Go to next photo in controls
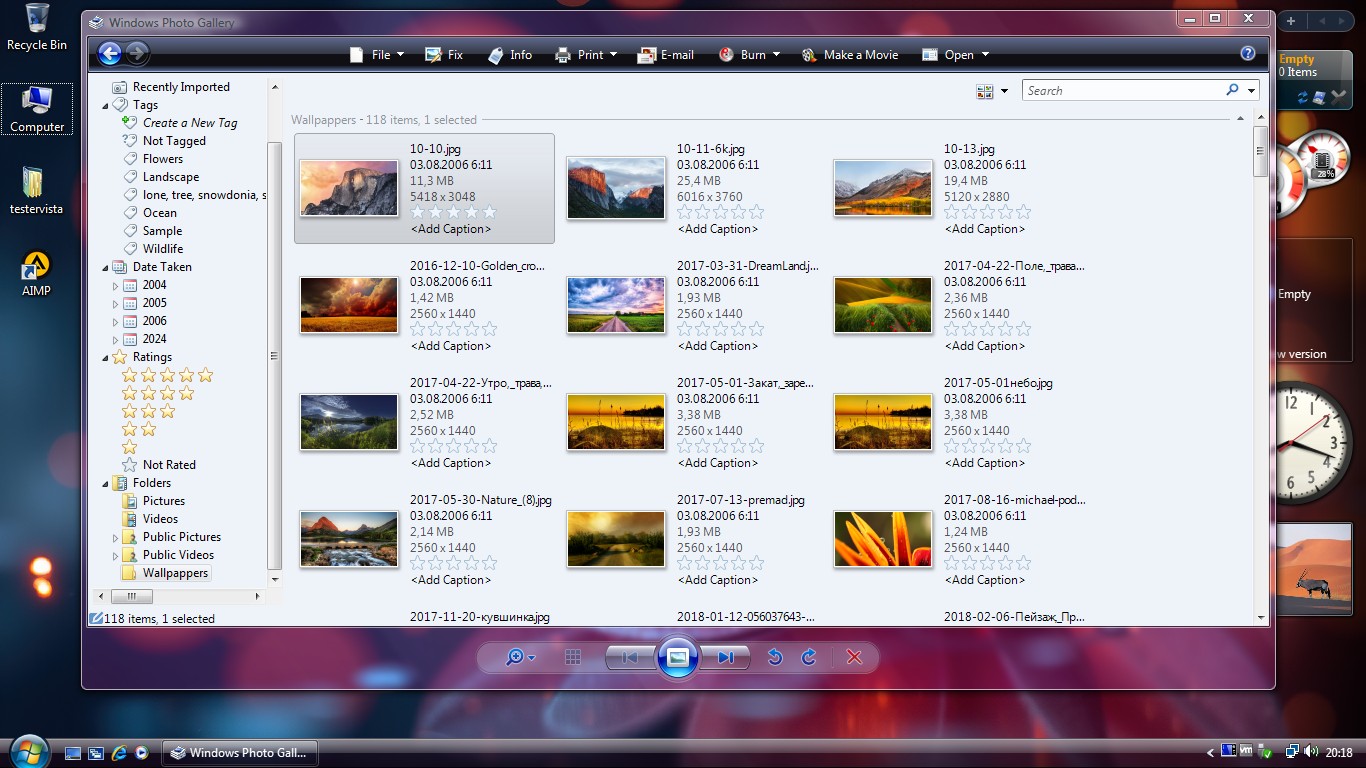The image size is (1366, 768). (x=726, y=657)
